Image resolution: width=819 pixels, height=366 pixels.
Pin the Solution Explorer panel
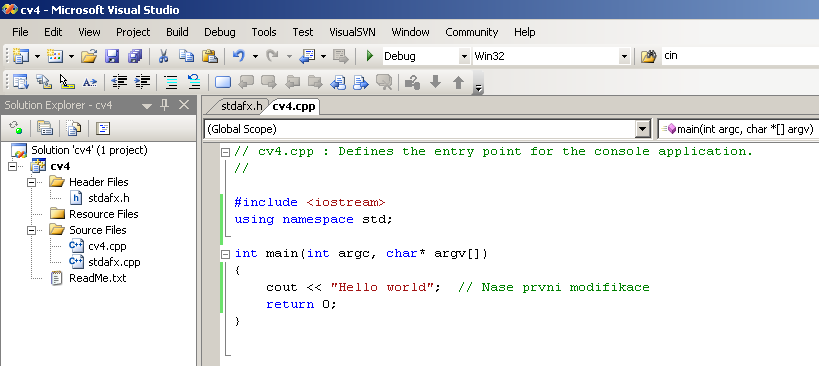(165, 105)
